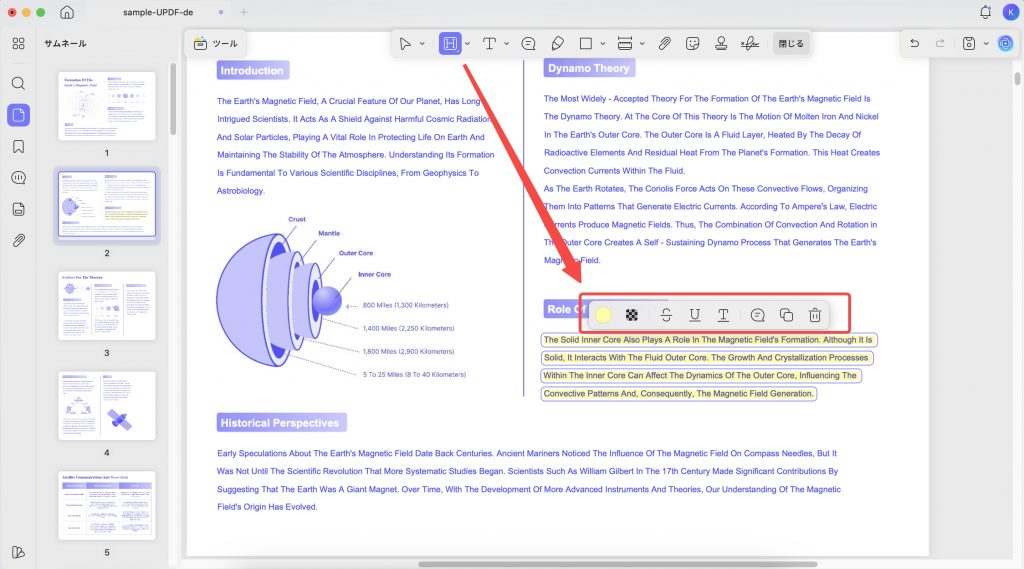Open the home icon in title bar
The width and height of the screenshot is (1024, 569).
(x=67, y=12)
